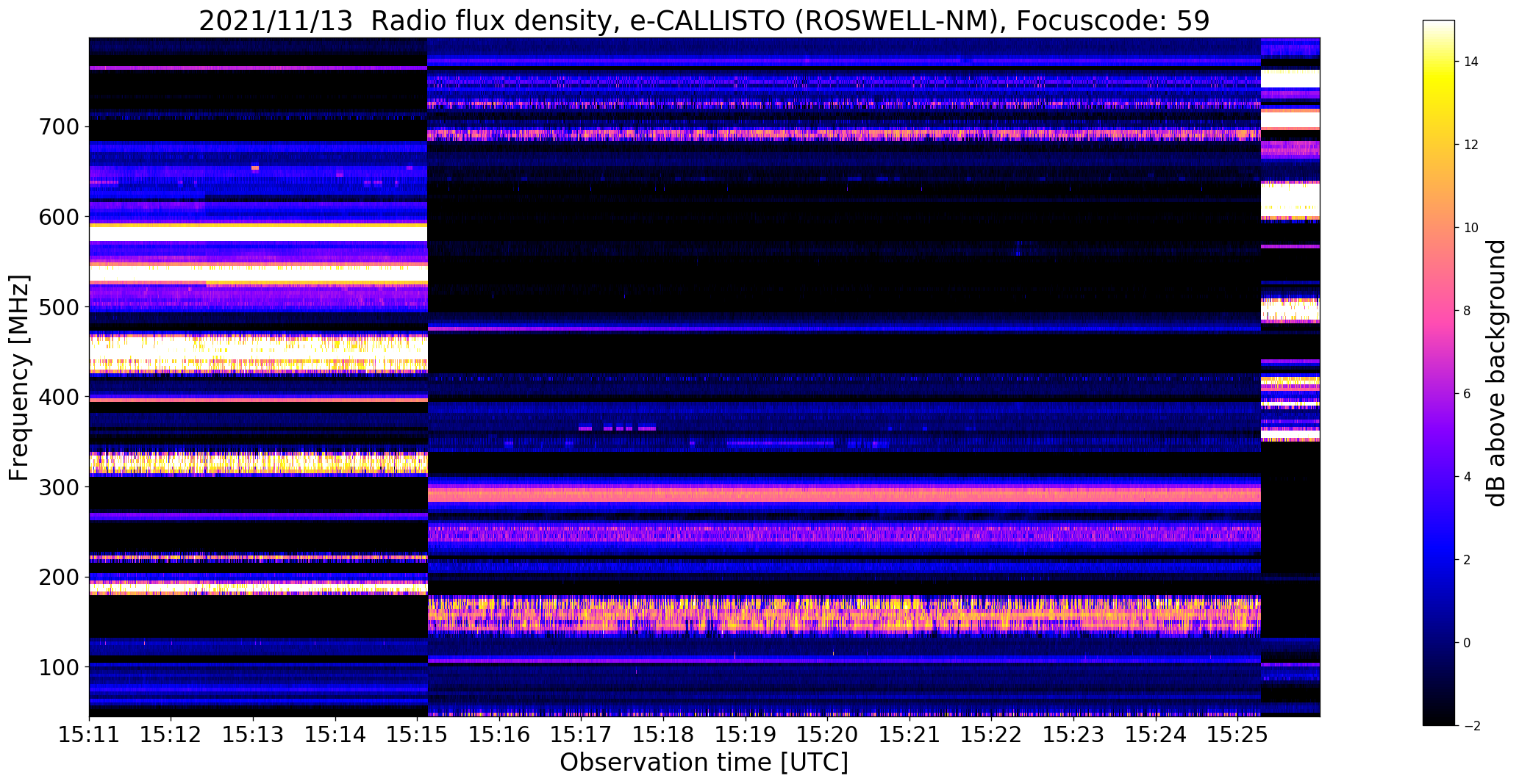
Task: Select the 15:12 time tick label
Action: [x=171, y=734]
